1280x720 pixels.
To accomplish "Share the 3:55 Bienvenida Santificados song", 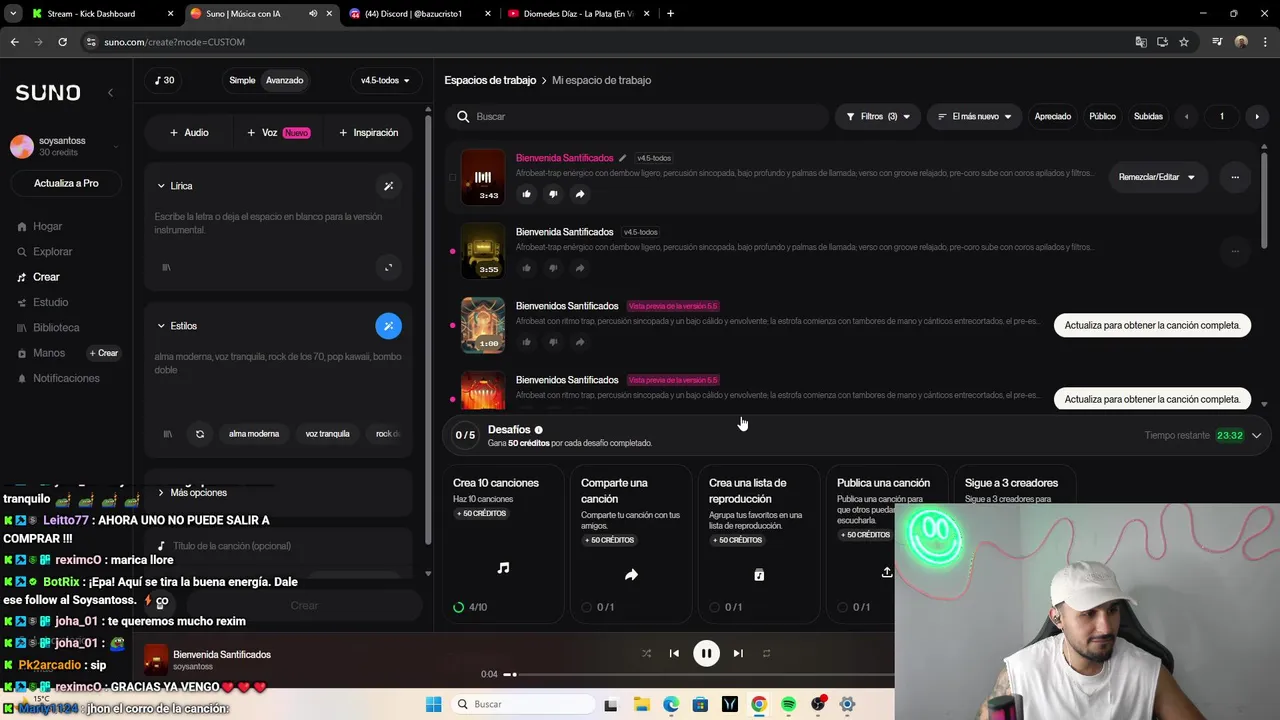I will [580, 268].
